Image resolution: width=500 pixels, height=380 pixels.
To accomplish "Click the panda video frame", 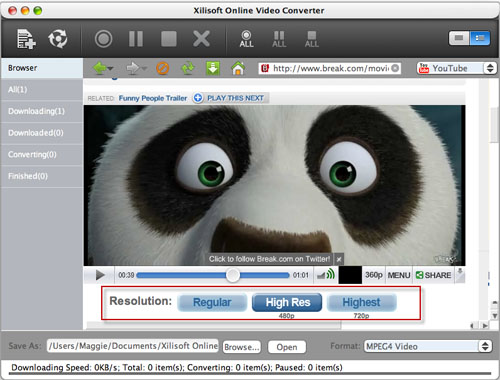I will click(x=274, y=185).
